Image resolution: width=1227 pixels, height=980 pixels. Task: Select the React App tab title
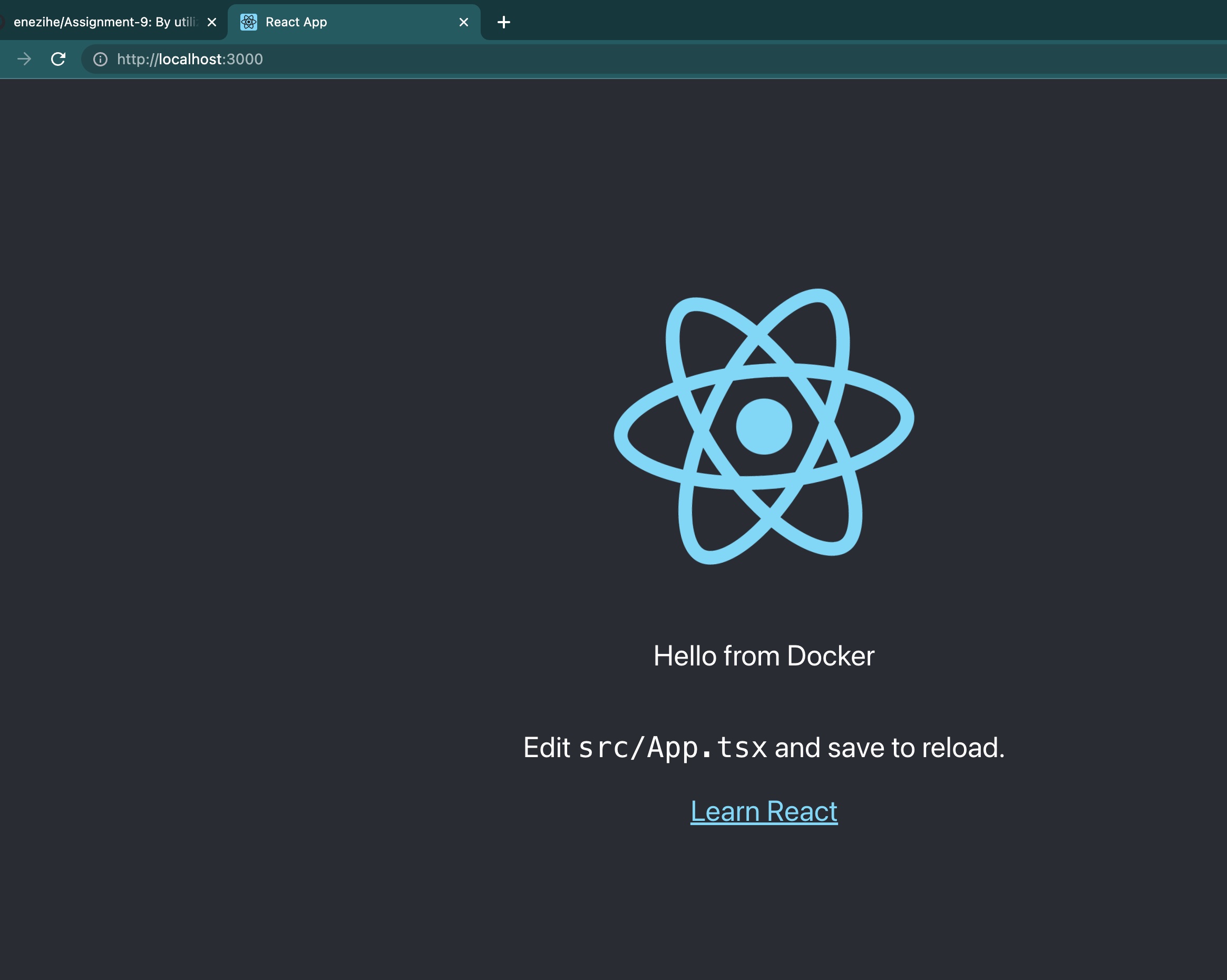click(x=296, y=22)
